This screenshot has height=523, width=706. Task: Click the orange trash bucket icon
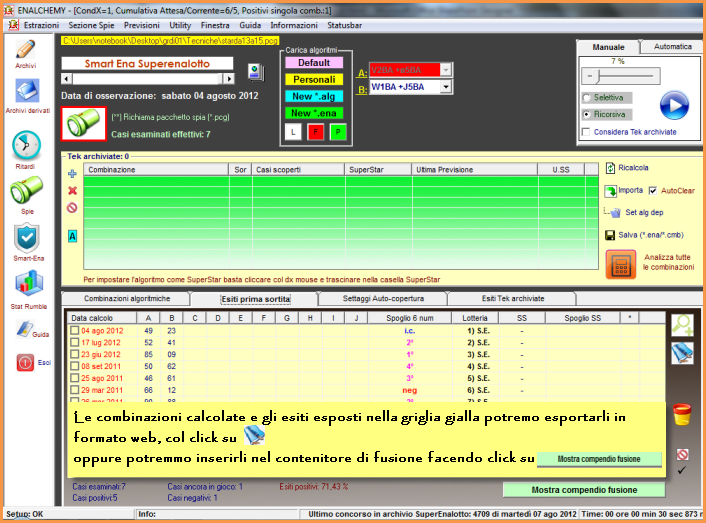[682, 414]
